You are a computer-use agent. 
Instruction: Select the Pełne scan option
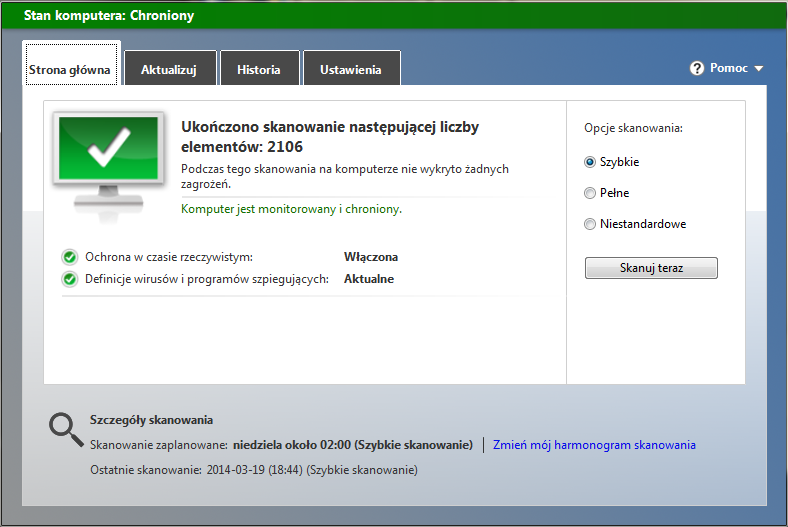[589, 193]
